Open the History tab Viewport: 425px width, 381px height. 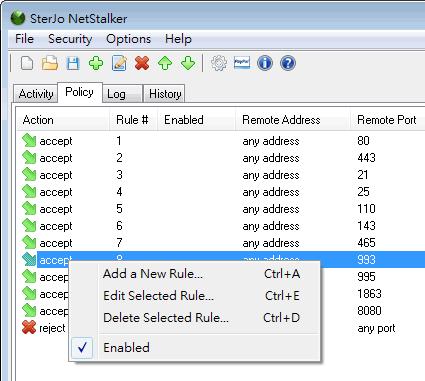164,94
